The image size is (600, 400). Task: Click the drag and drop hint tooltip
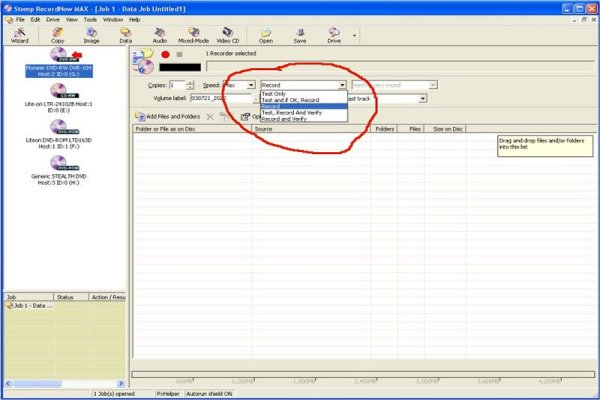tap(545, 146)
